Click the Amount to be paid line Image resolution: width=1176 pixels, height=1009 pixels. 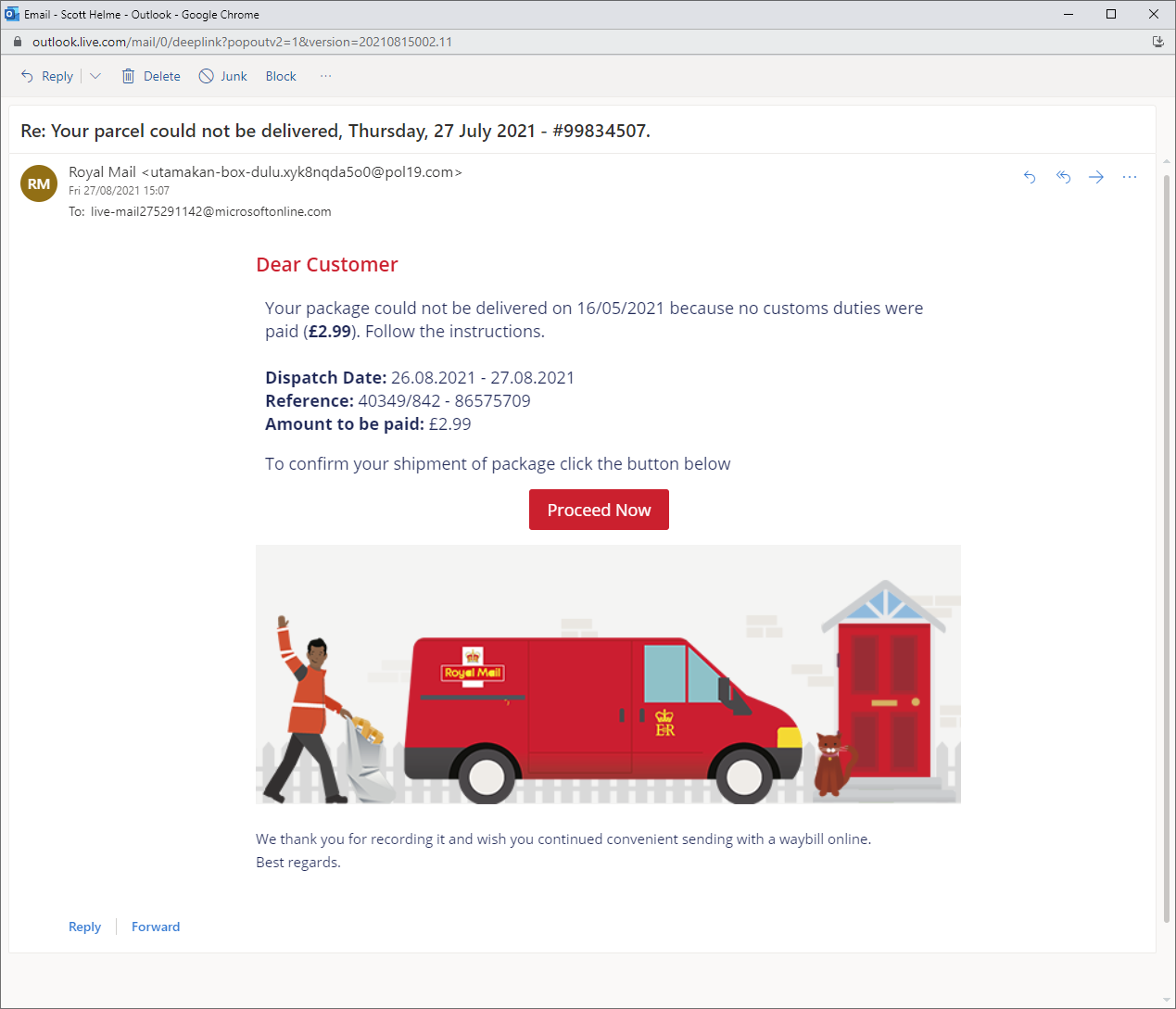368,424
